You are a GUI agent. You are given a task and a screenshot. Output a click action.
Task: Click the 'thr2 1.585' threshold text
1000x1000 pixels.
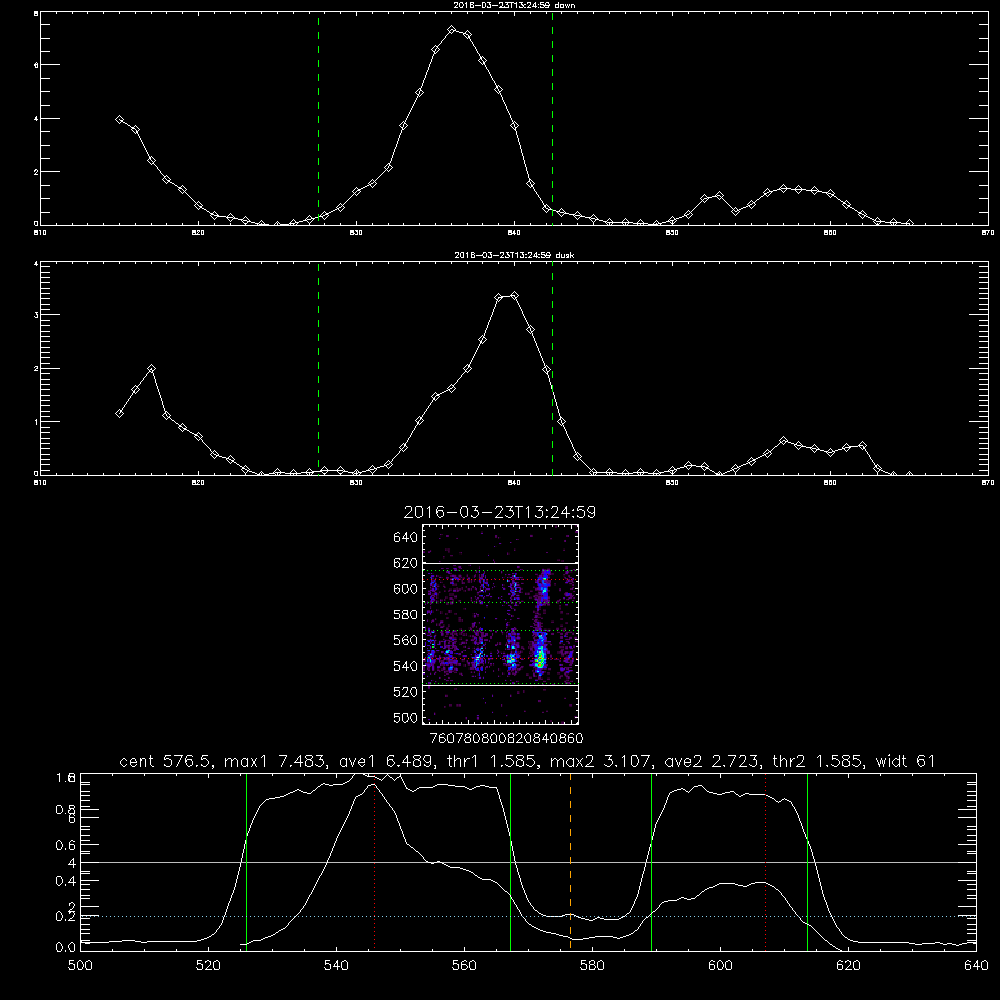819,761
